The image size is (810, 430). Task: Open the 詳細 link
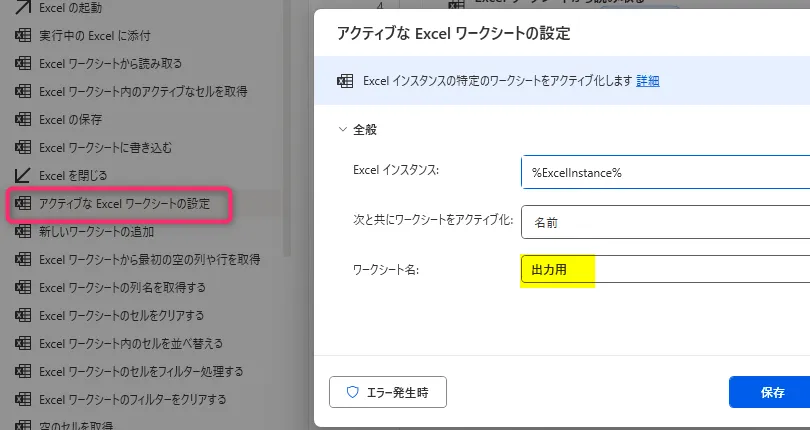point(648,81)
